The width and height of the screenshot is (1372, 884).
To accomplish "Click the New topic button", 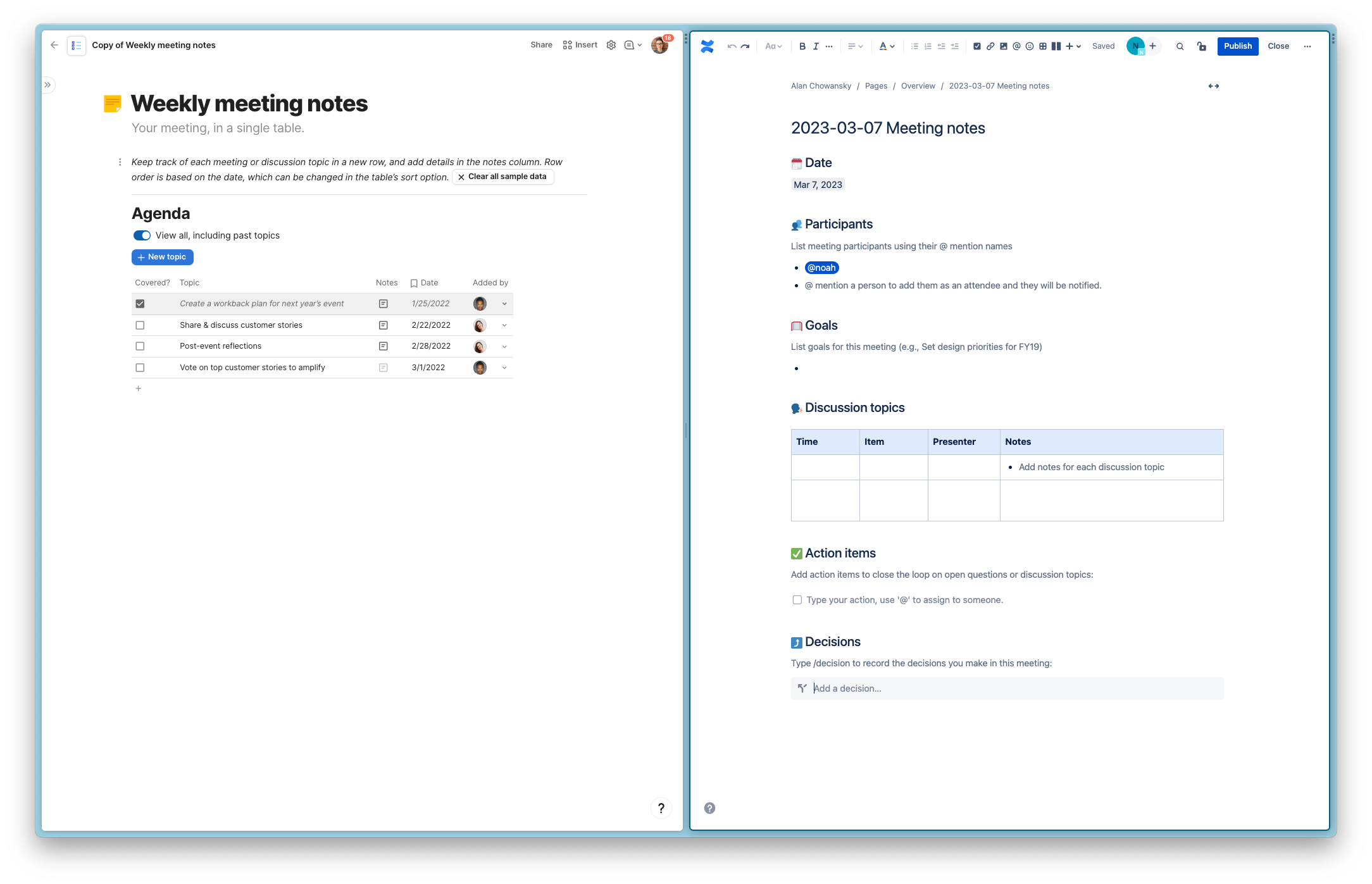I will pyautogui.click(x=162, y=257).
